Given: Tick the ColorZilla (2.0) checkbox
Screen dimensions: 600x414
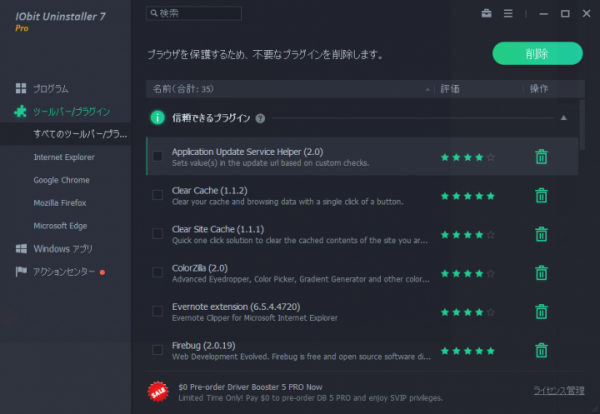Looking at the screenshot, I should coord(157,272).
